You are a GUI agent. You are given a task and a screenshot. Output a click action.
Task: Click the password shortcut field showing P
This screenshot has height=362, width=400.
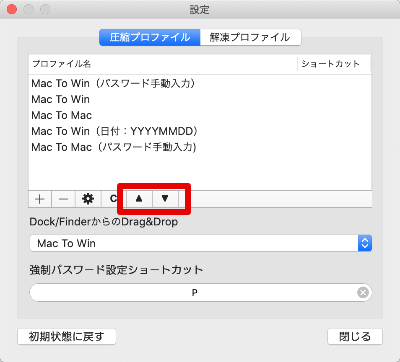click(201, 293)
